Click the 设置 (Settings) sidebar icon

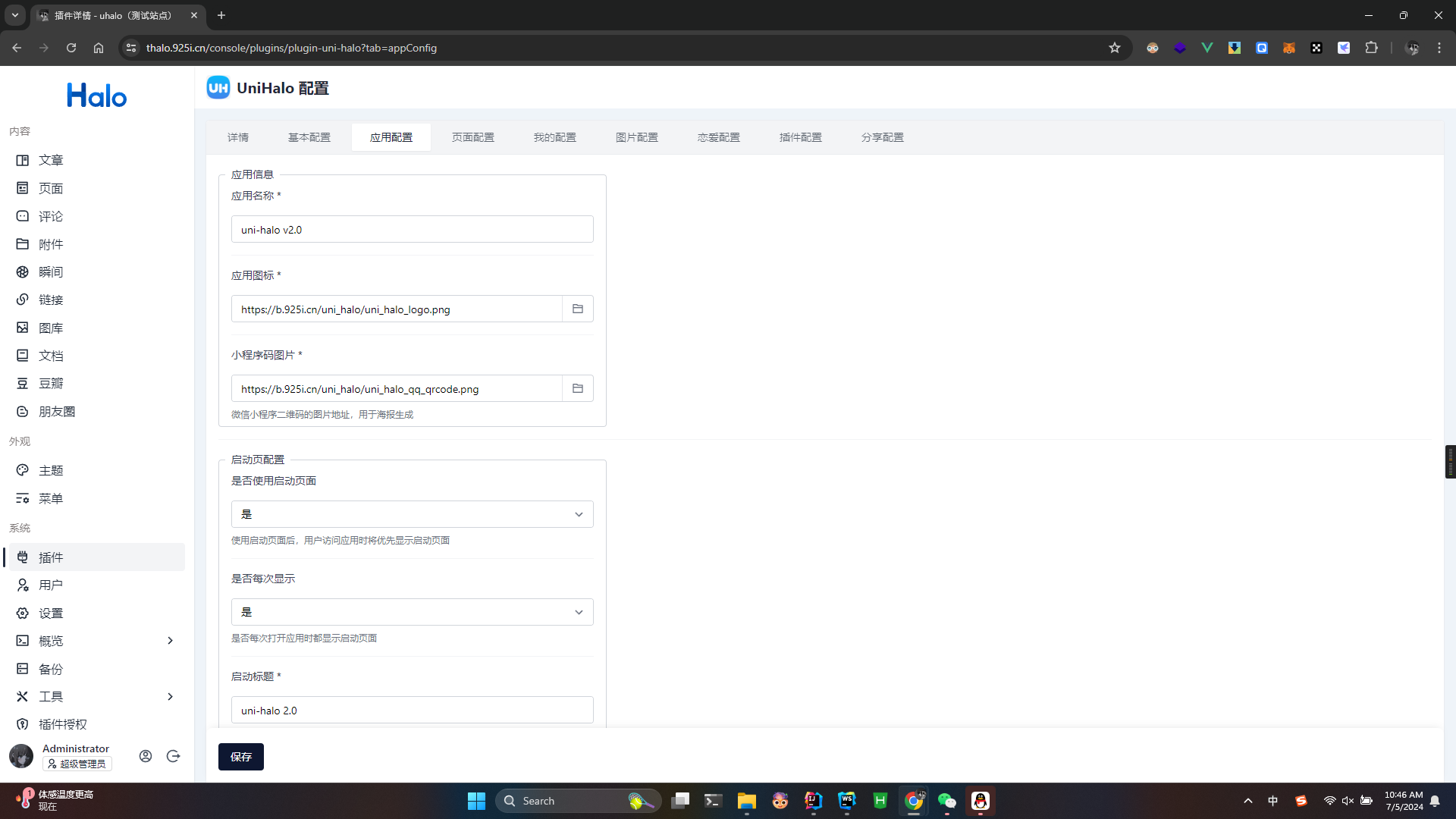point(22,613)
